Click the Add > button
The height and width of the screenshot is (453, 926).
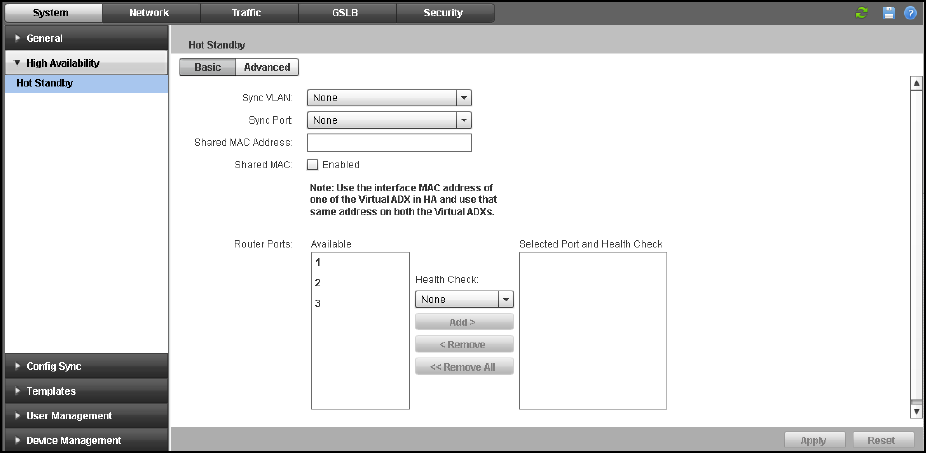tap(464, 322)
